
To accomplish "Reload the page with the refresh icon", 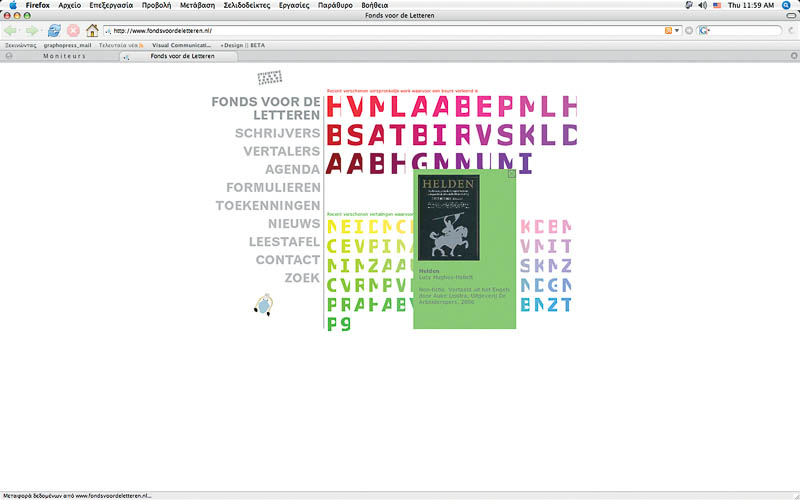I will click(x=54, y=31).
